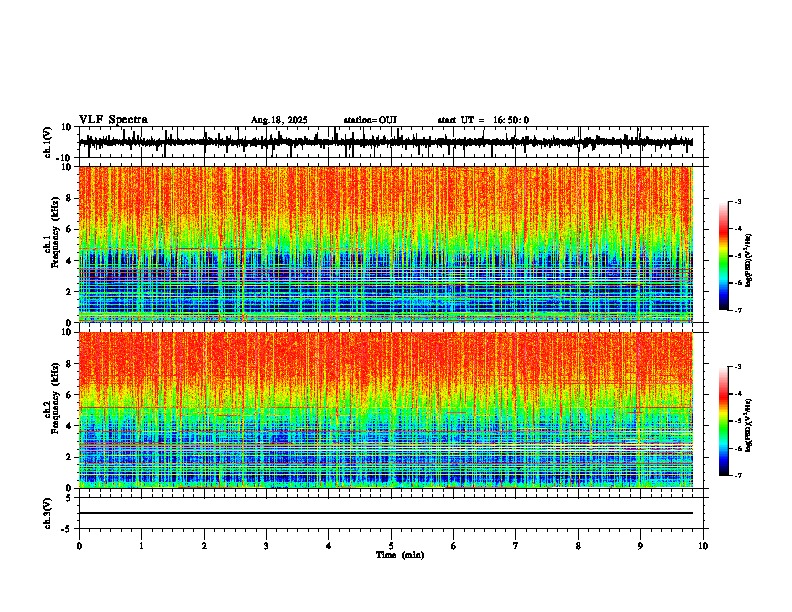Click the "-3" label on ch.1 color bar
This screenshot has width=792, height=612.
[738, 201]
